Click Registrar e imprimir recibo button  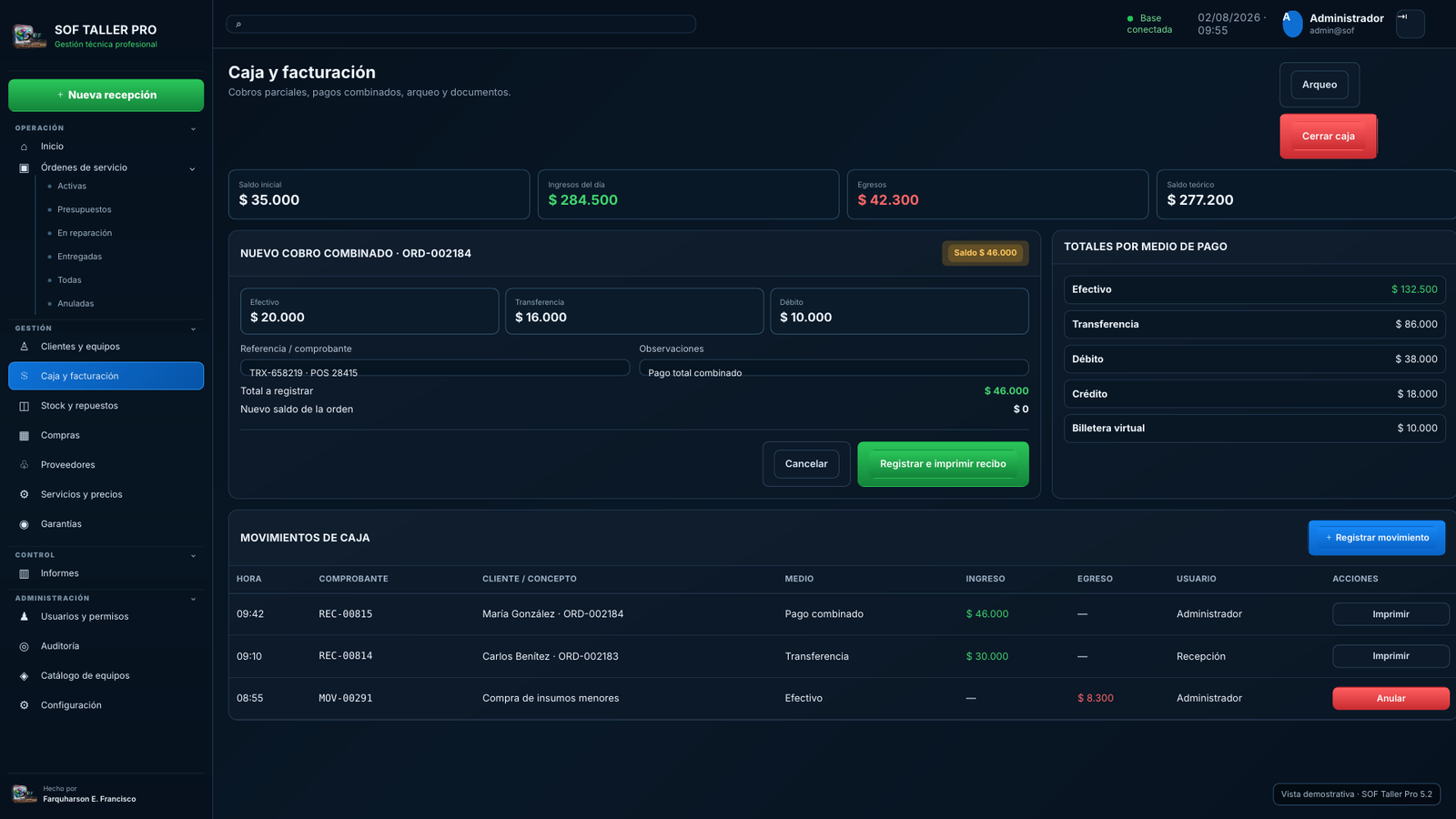(943, 464)
